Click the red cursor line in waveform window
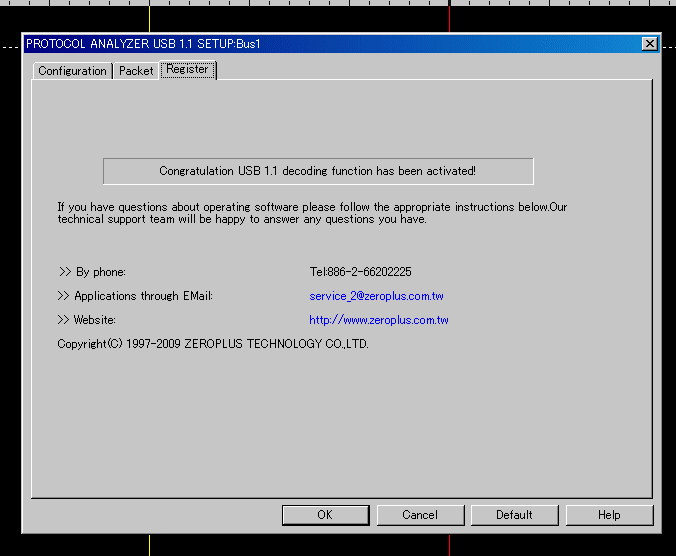This screenshot has height=556, width=676. [449, 19]
